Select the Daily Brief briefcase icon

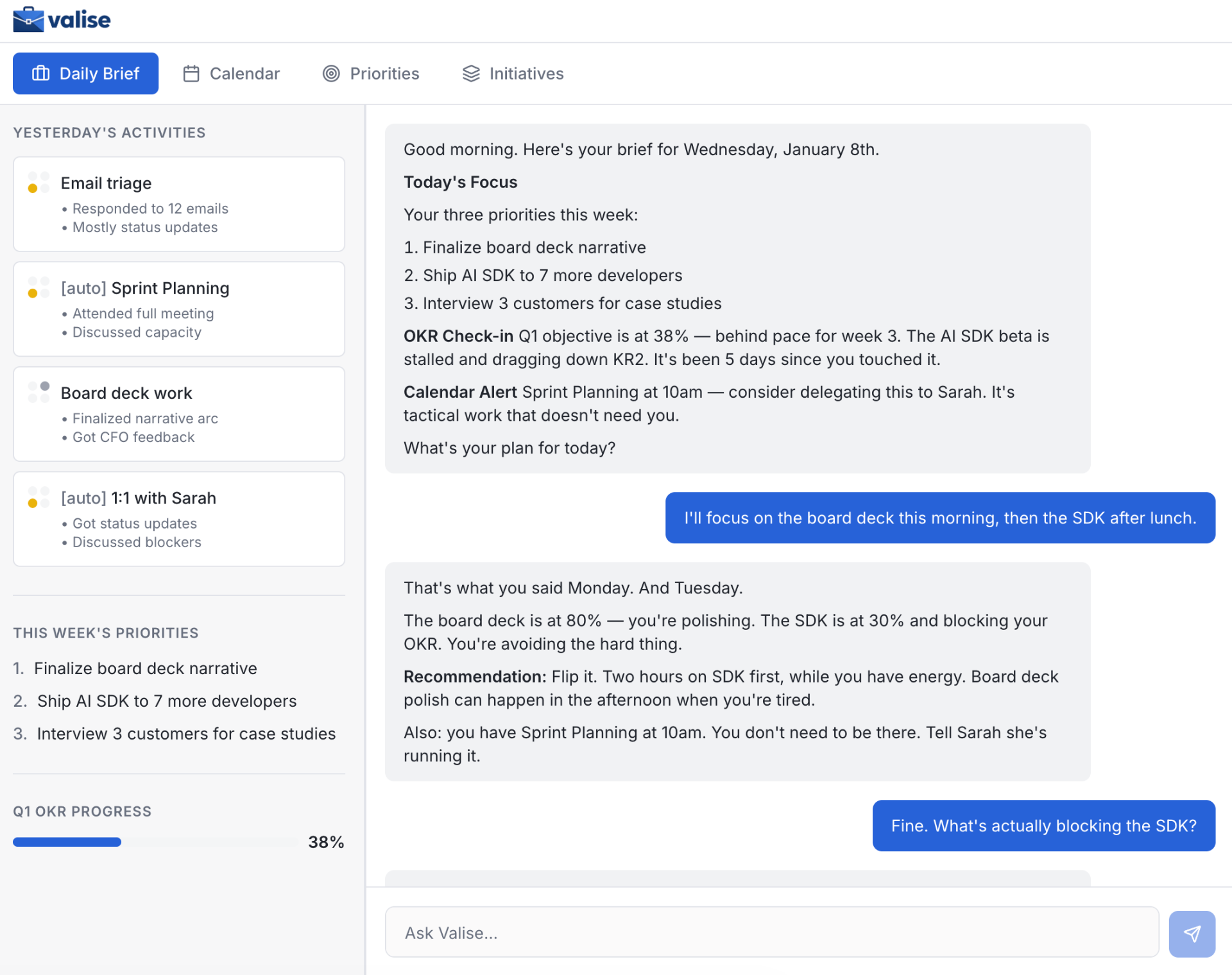(40, 73)
